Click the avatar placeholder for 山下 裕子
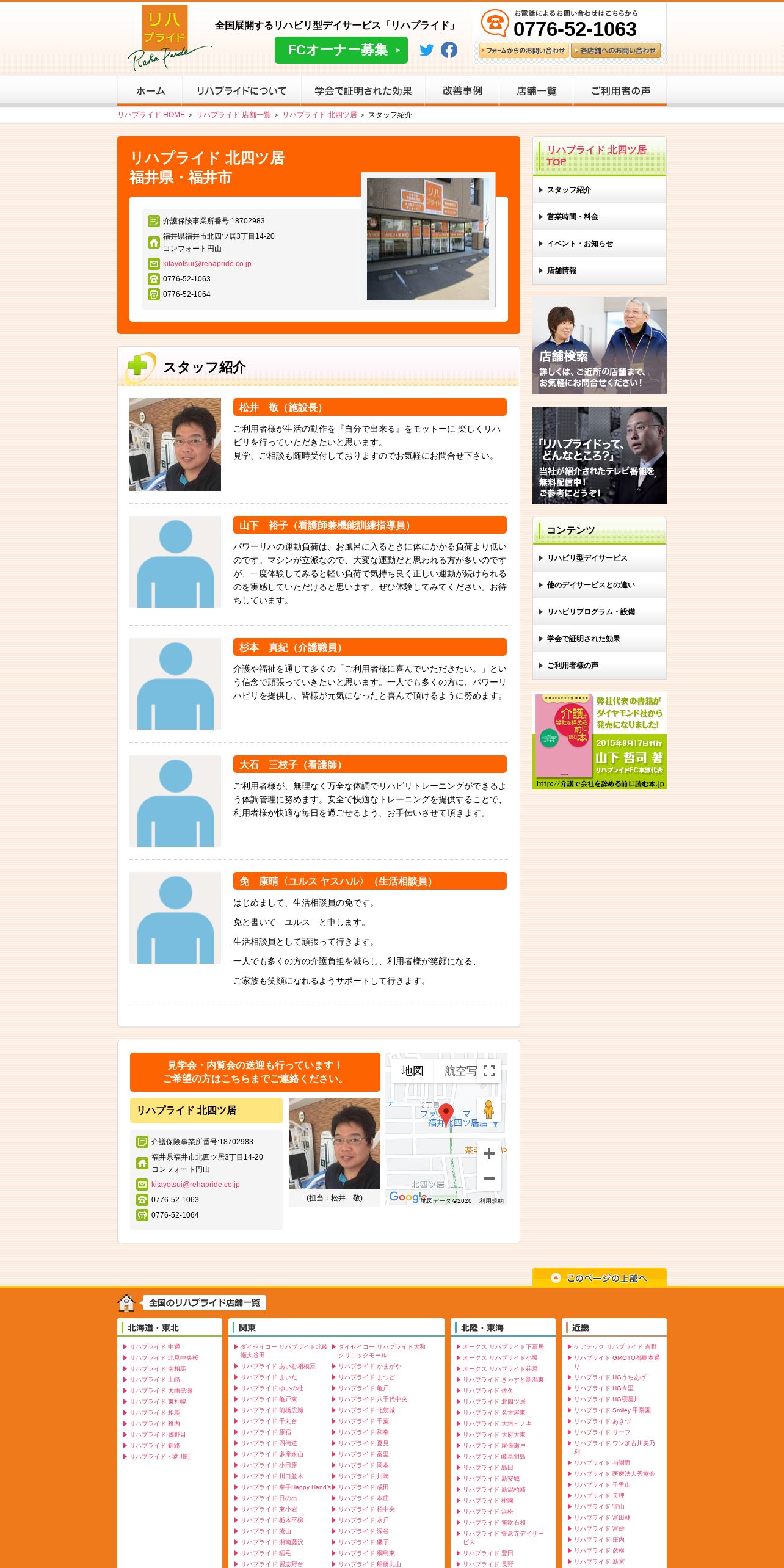The width and height of the screenshot is (784, 1568). click(x=175, y=562)
